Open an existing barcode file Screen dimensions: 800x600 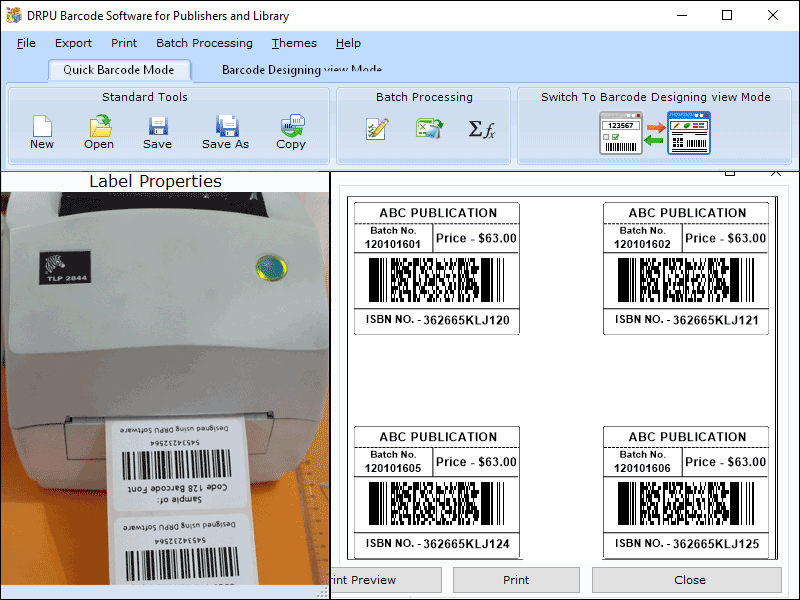[x=98, y=131]
